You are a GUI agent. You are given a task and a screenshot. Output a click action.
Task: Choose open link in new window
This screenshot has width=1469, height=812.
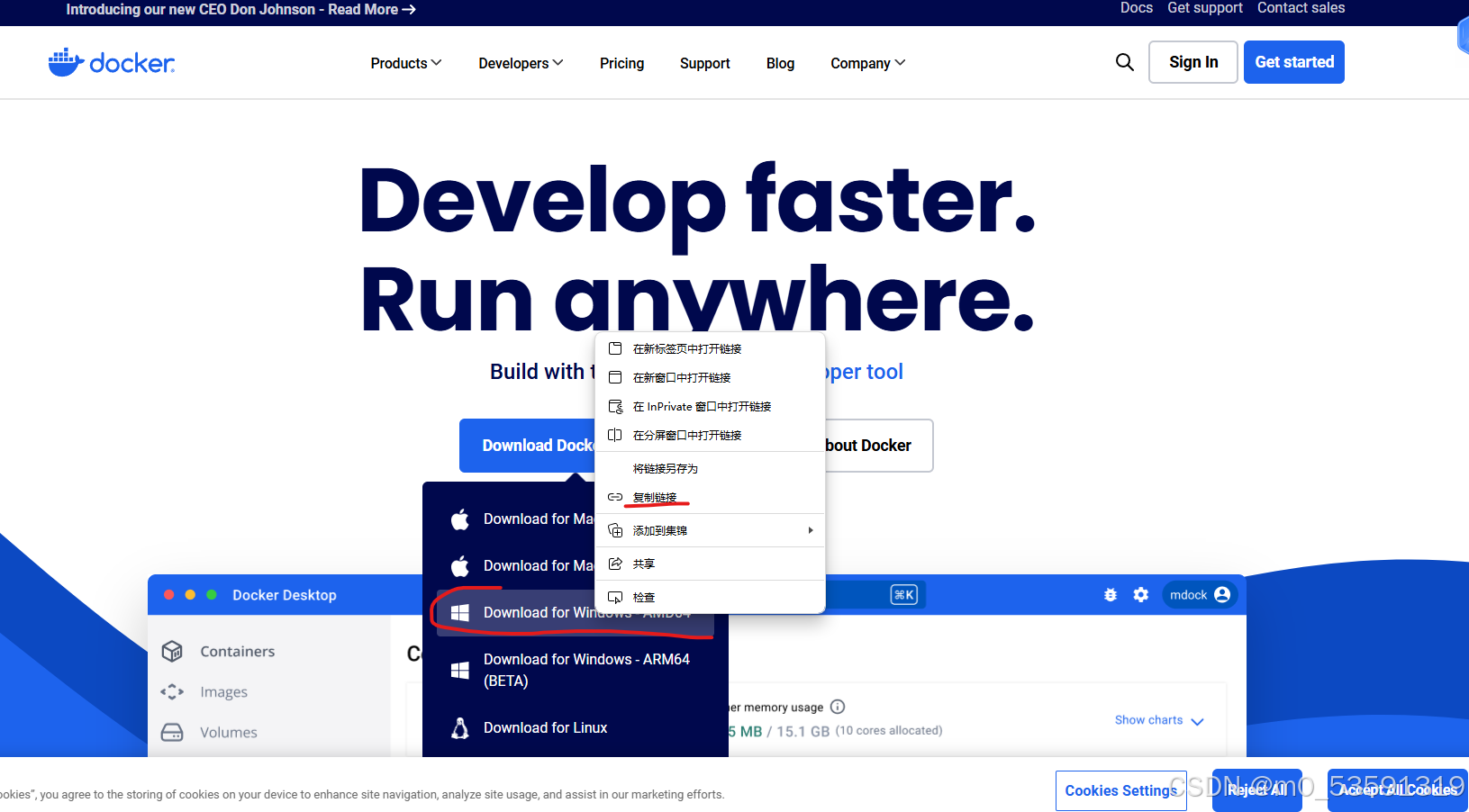coord(710,377)
